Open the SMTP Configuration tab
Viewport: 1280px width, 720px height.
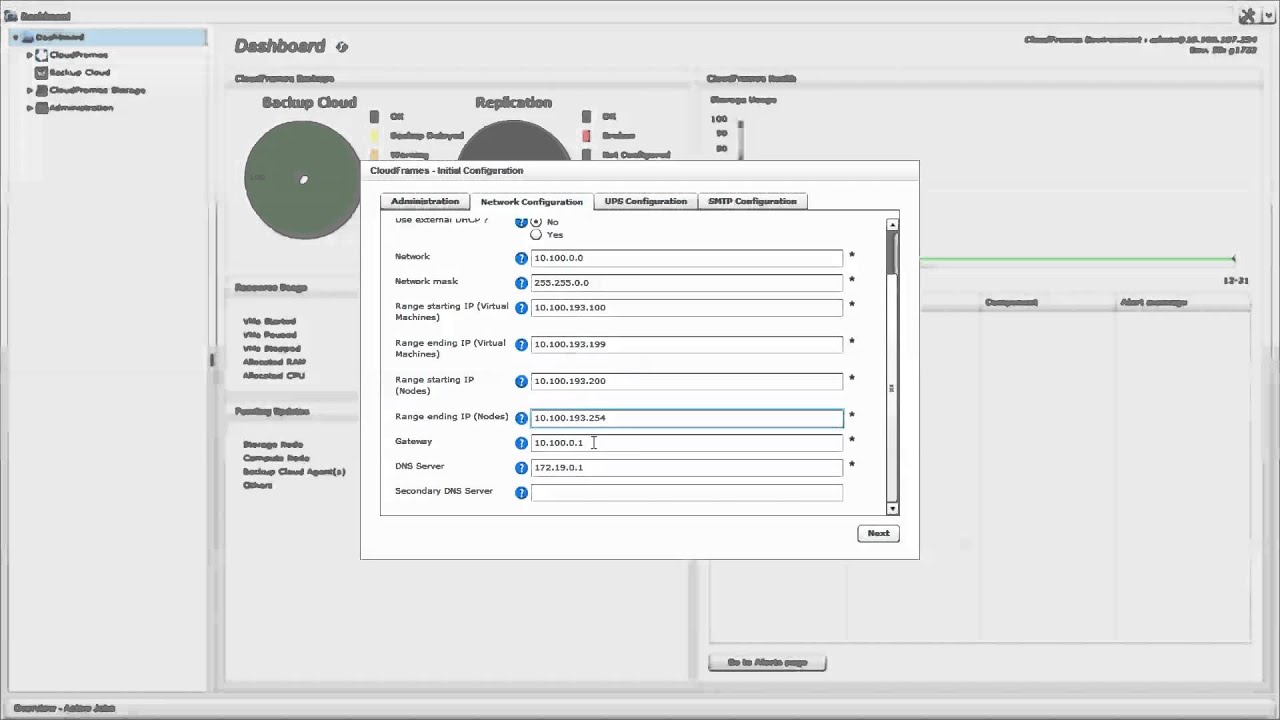pyautogui.click(x=752, y=202)
